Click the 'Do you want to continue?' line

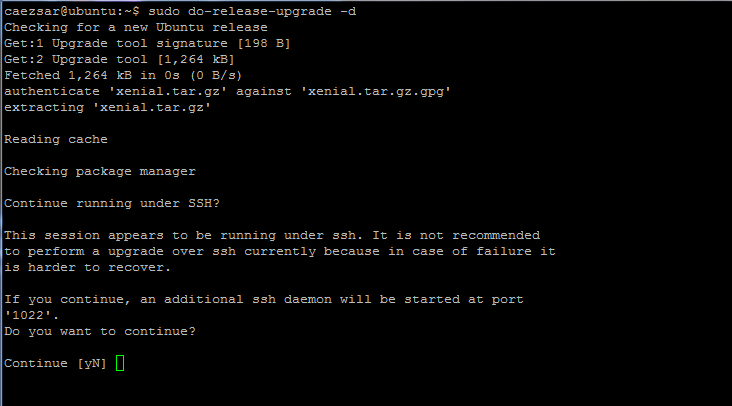click(100, 331)
